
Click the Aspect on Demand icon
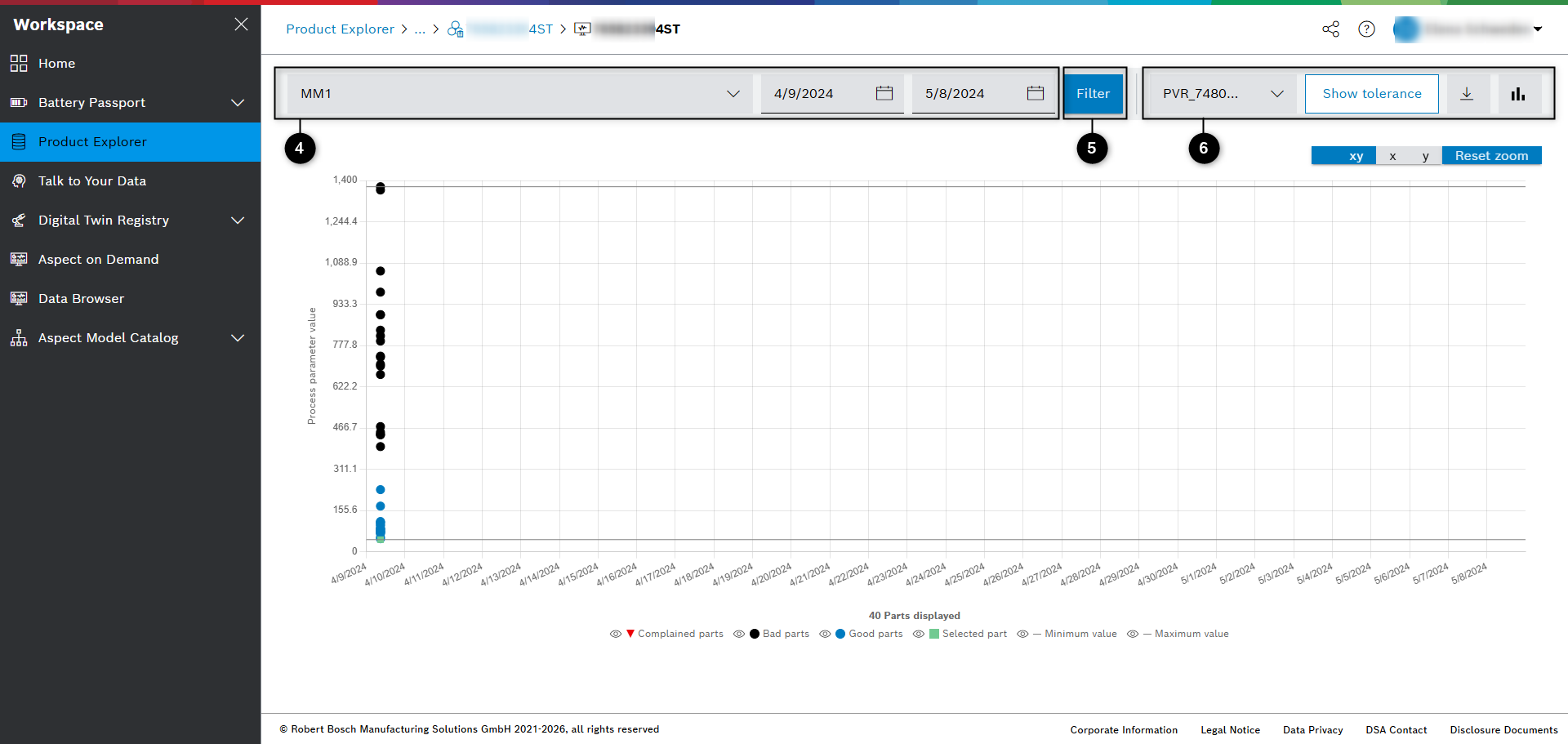click(x=19, y=259)
